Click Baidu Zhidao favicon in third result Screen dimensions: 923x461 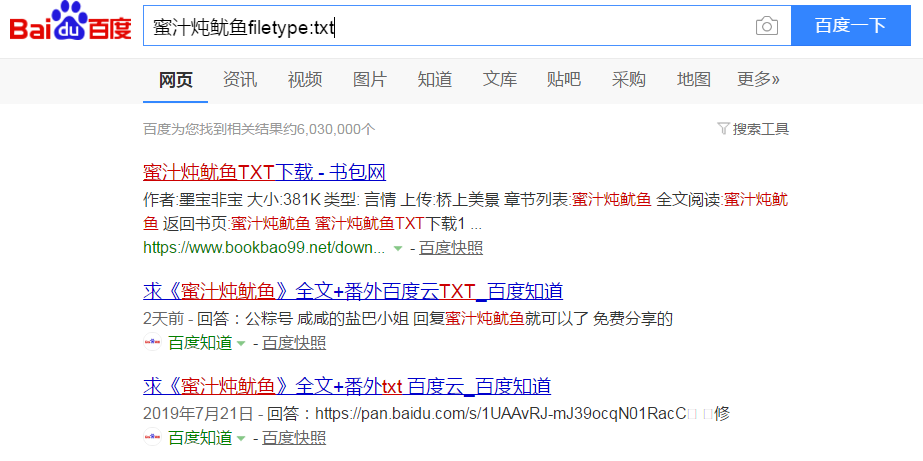(152, 437)
